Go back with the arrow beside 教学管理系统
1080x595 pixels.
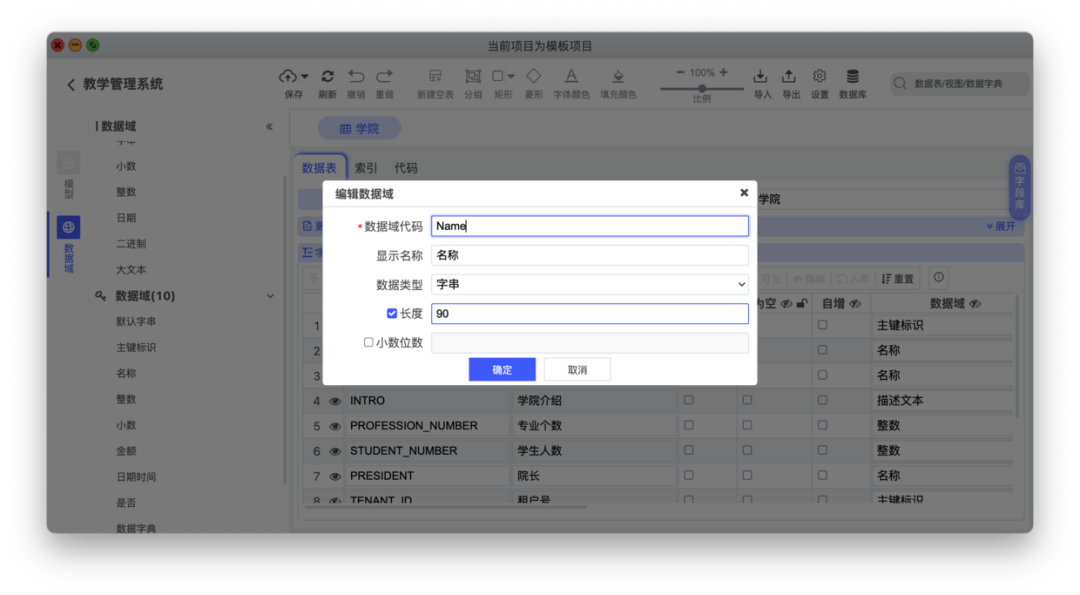70,84
